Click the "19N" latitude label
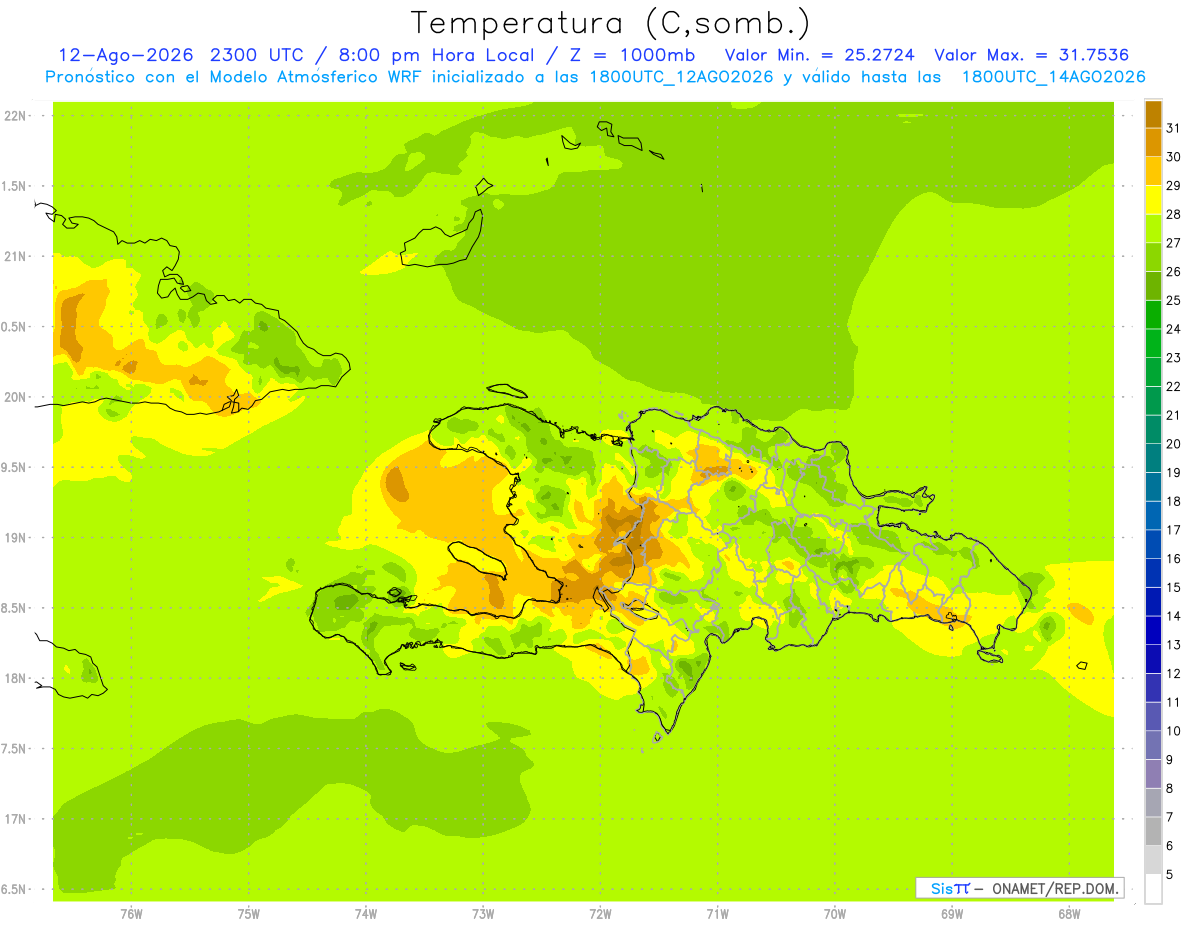This screenshot has height=927, width=1200. [x=15, y=538]
